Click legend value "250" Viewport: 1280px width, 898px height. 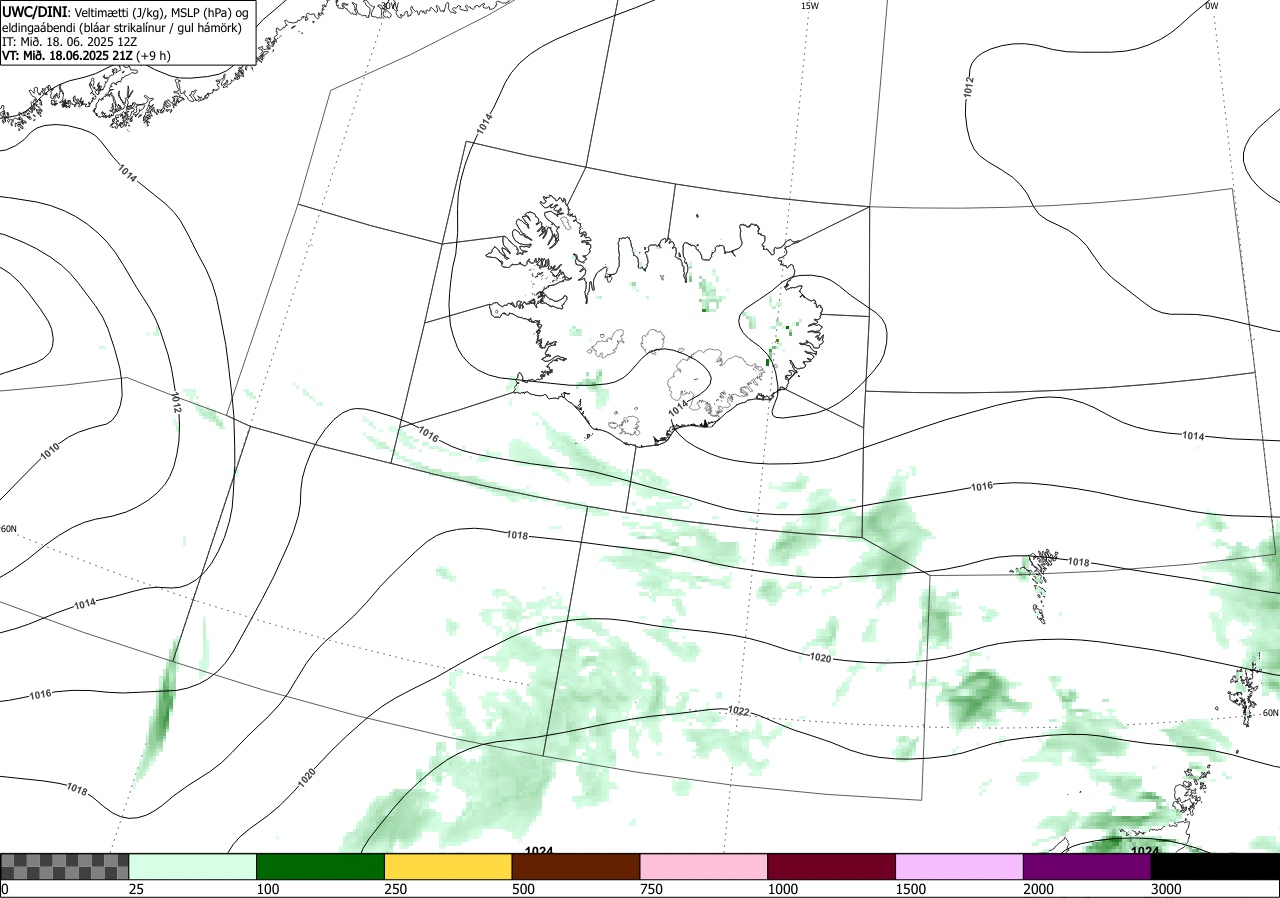(396, 889)
